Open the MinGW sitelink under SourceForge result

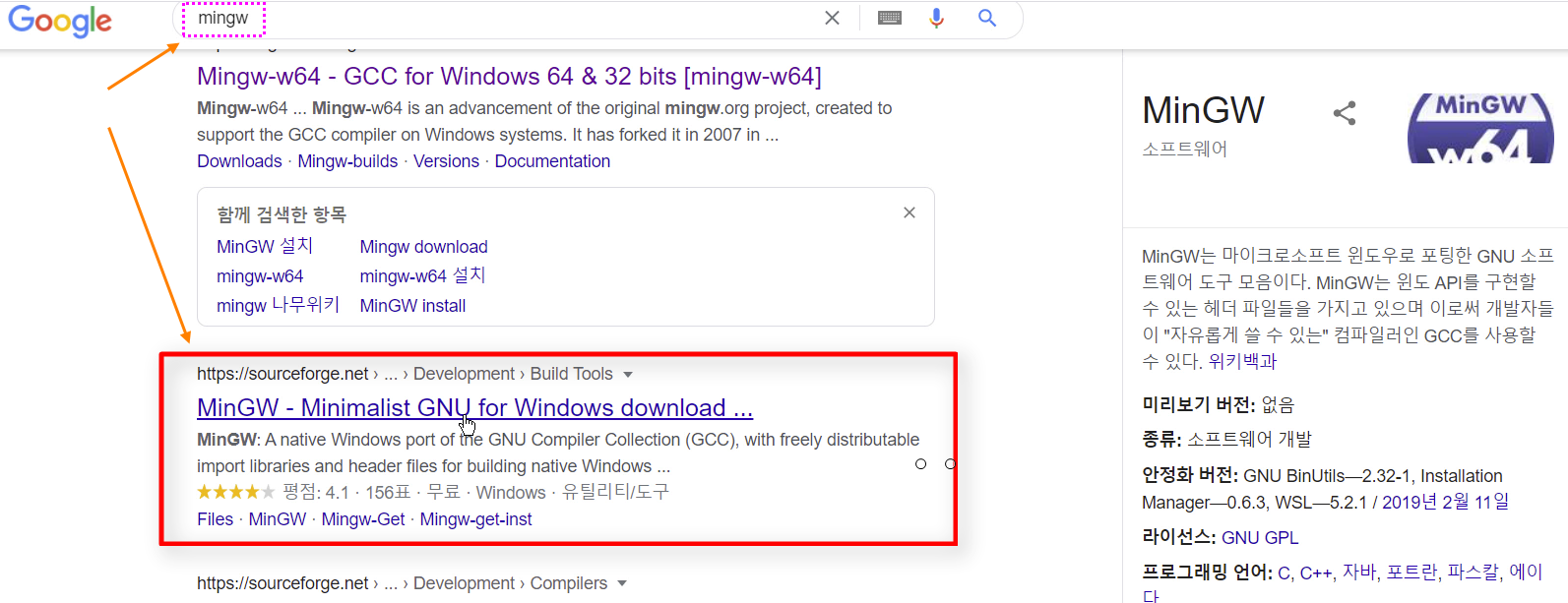(278, 519)
